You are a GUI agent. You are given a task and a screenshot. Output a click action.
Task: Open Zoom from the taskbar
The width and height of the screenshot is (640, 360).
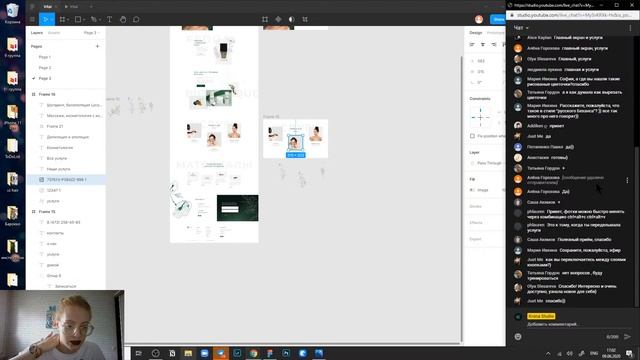204,353
